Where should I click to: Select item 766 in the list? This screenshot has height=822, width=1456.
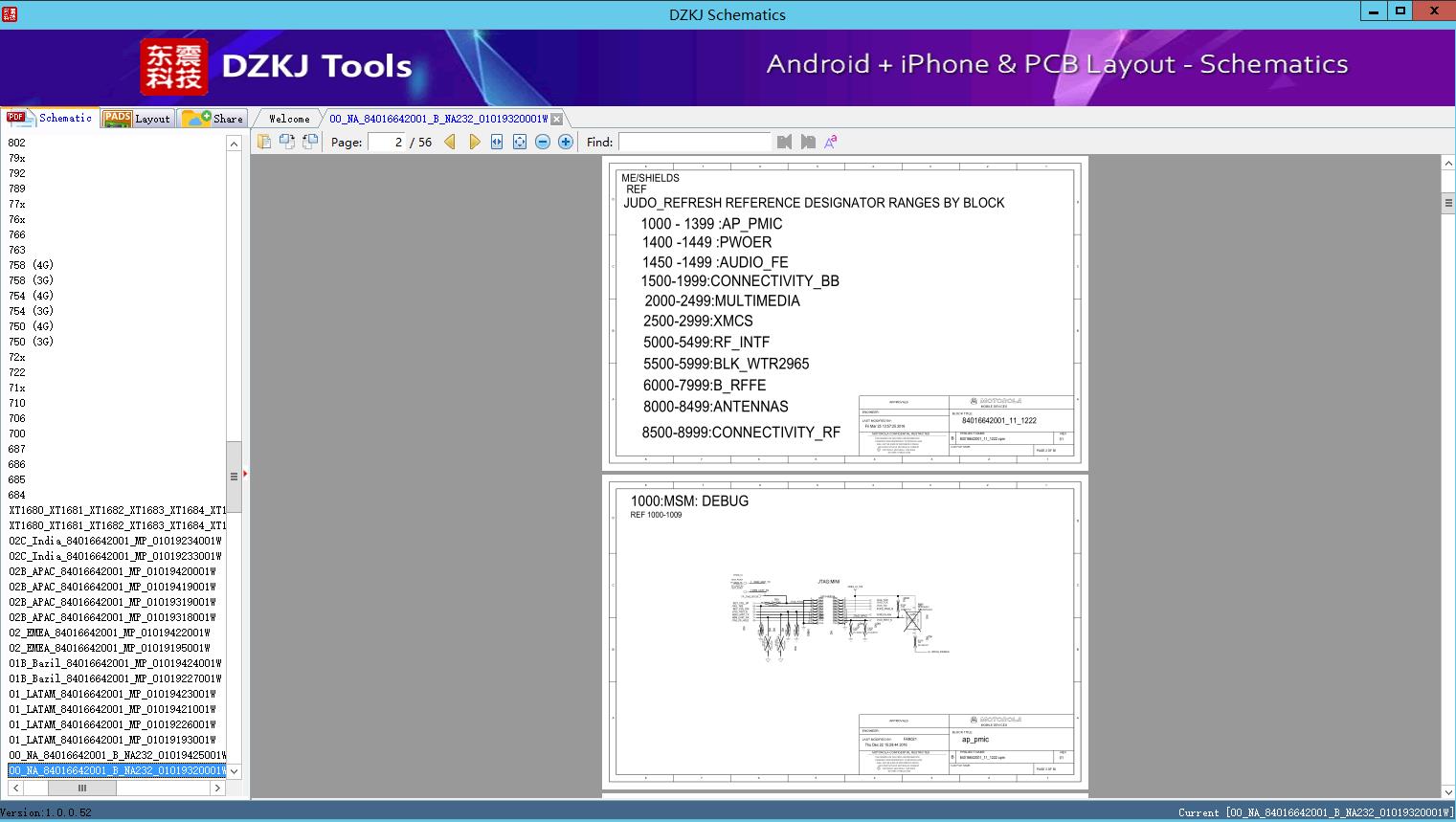[17, 234]
